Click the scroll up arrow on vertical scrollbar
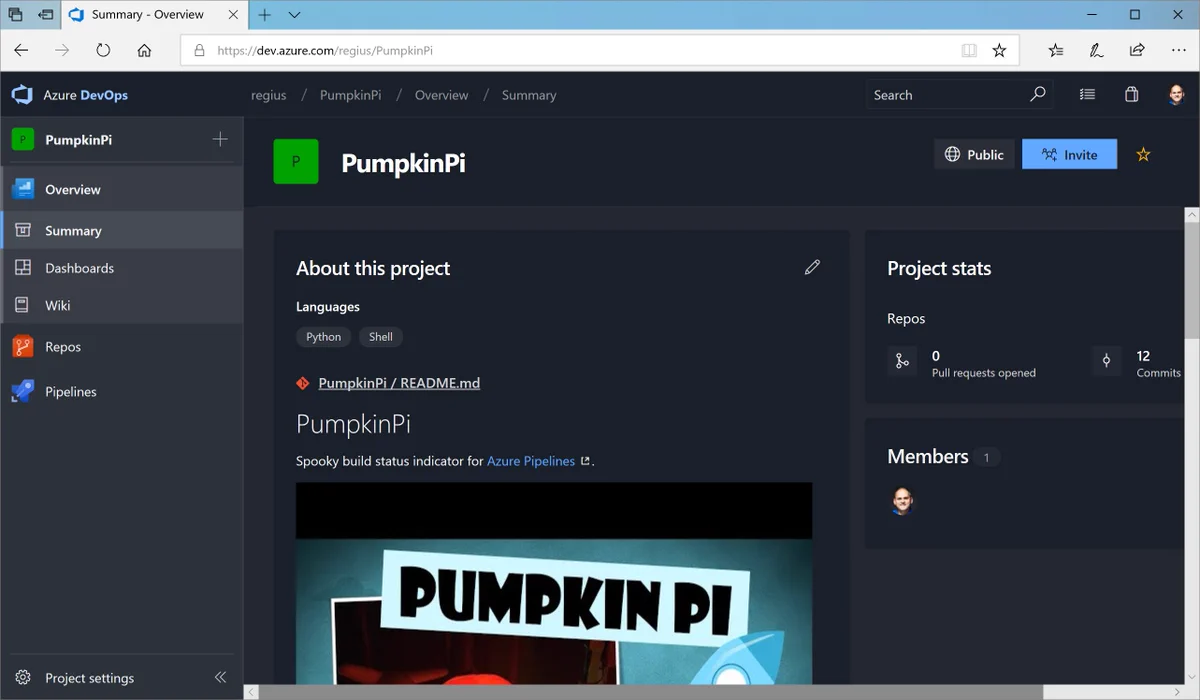The height and width of the screenshot is (700, 1200). (1191, 214)
